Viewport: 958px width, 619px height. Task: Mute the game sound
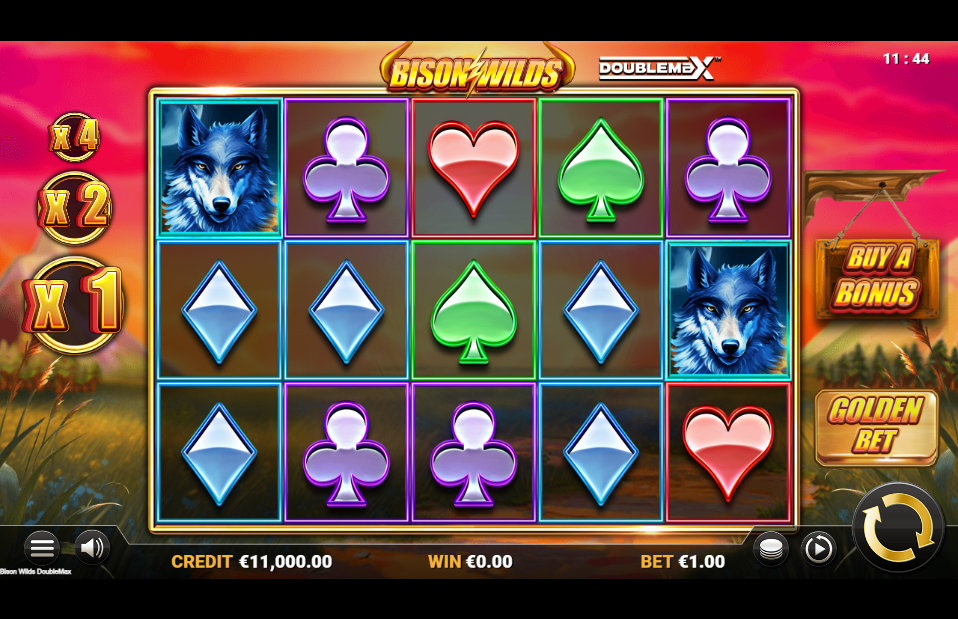click(x=92, y=548)
